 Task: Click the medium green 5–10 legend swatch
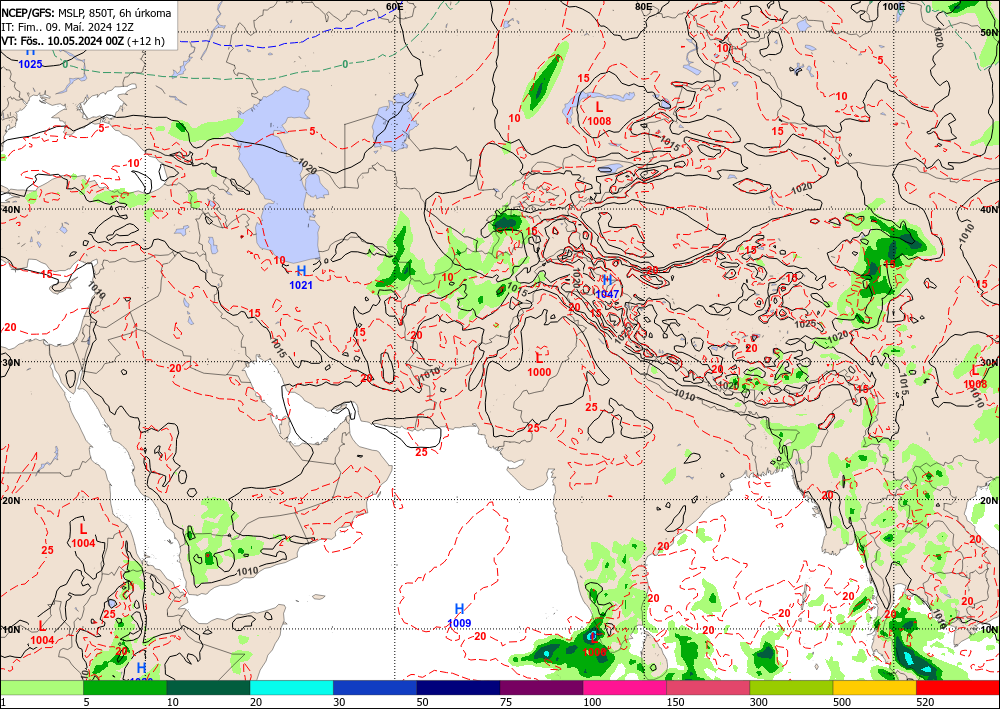tap(125, 688)
